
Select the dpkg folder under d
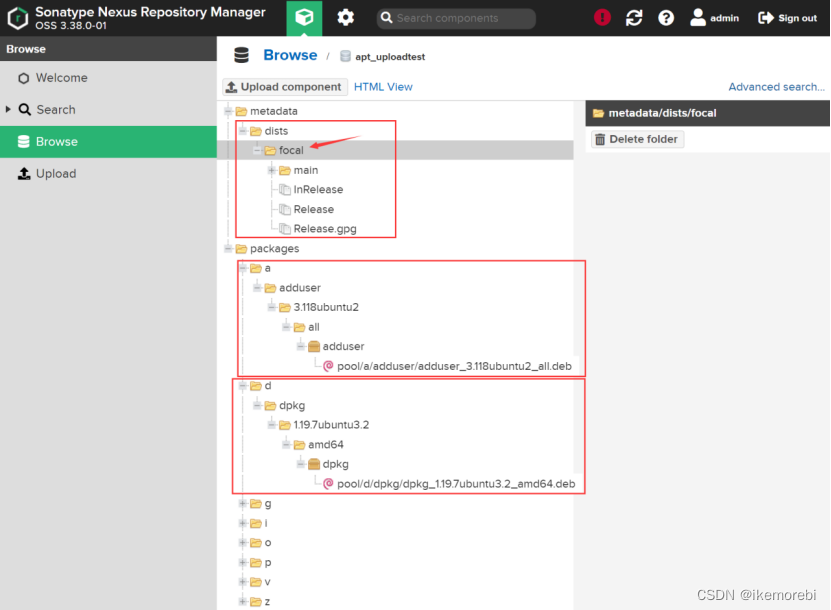point(291,405)
